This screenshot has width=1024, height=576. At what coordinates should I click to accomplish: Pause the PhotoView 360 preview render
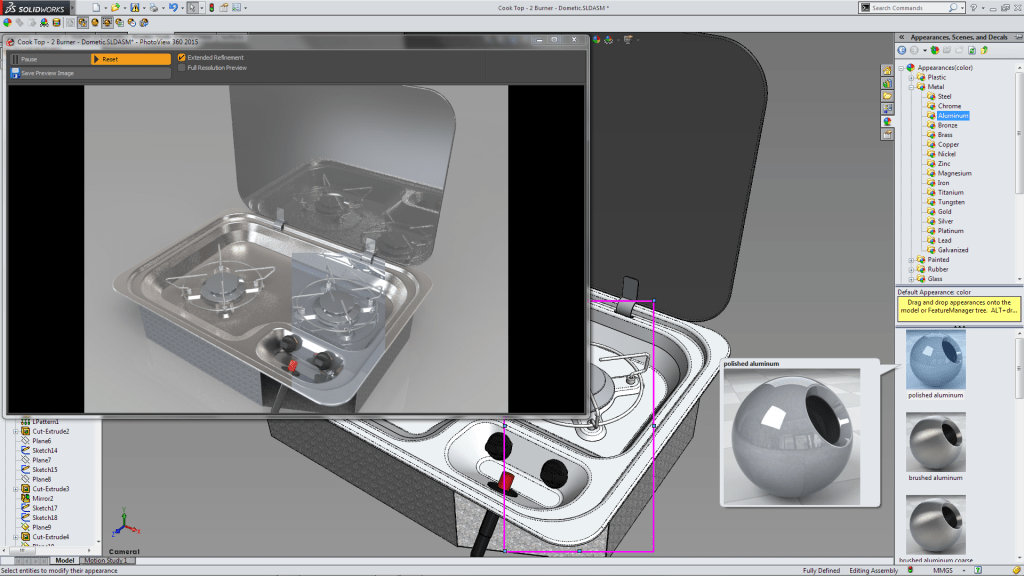pos(48,59)
